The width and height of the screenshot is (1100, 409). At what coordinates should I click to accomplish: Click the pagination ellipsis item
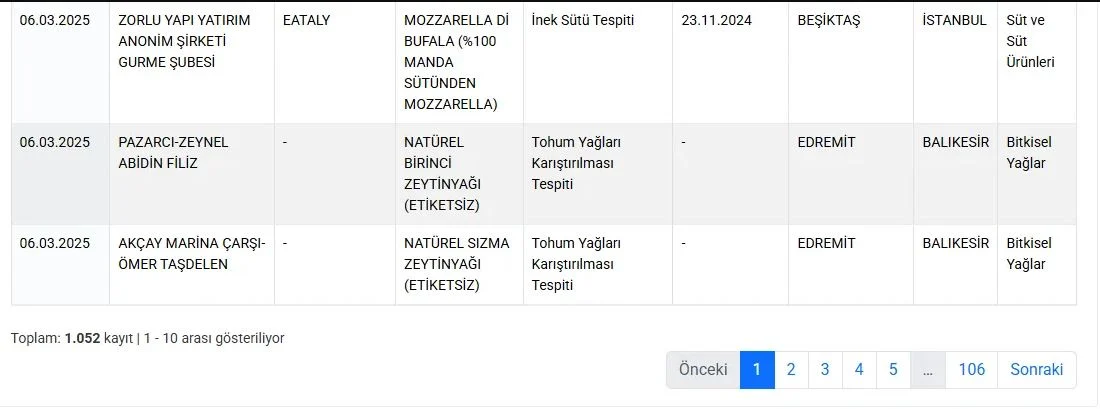[x=928, y=370]
